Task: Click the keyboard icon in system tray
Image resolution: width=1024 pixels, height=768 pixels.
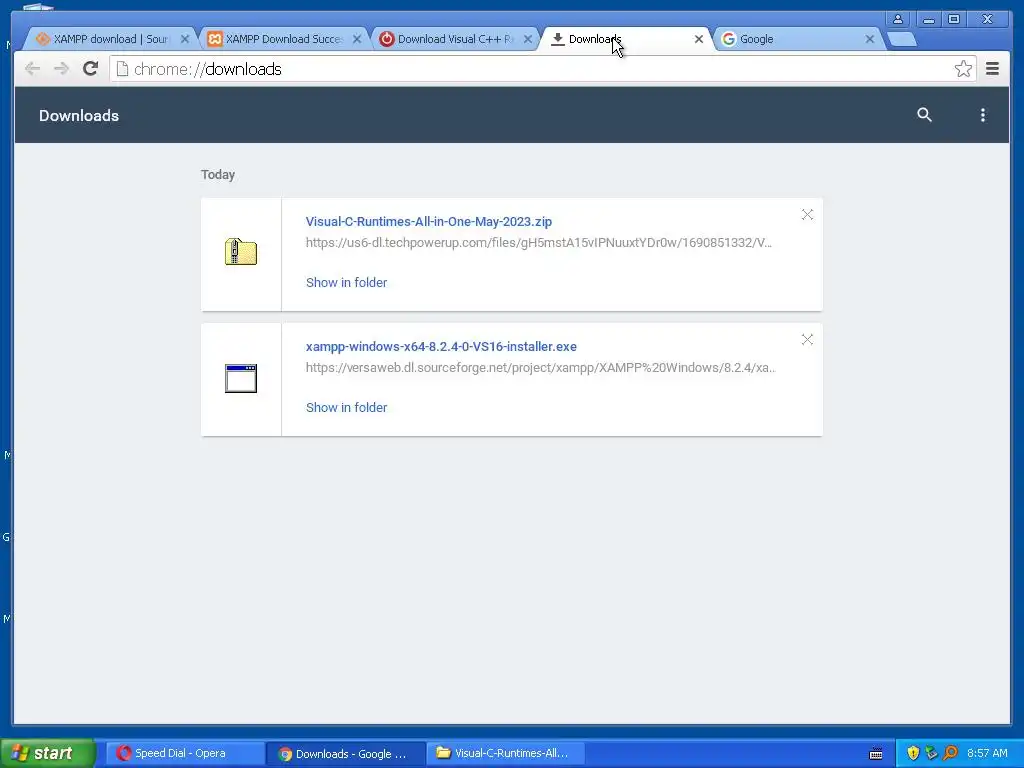Action: [x=876, y=754]
